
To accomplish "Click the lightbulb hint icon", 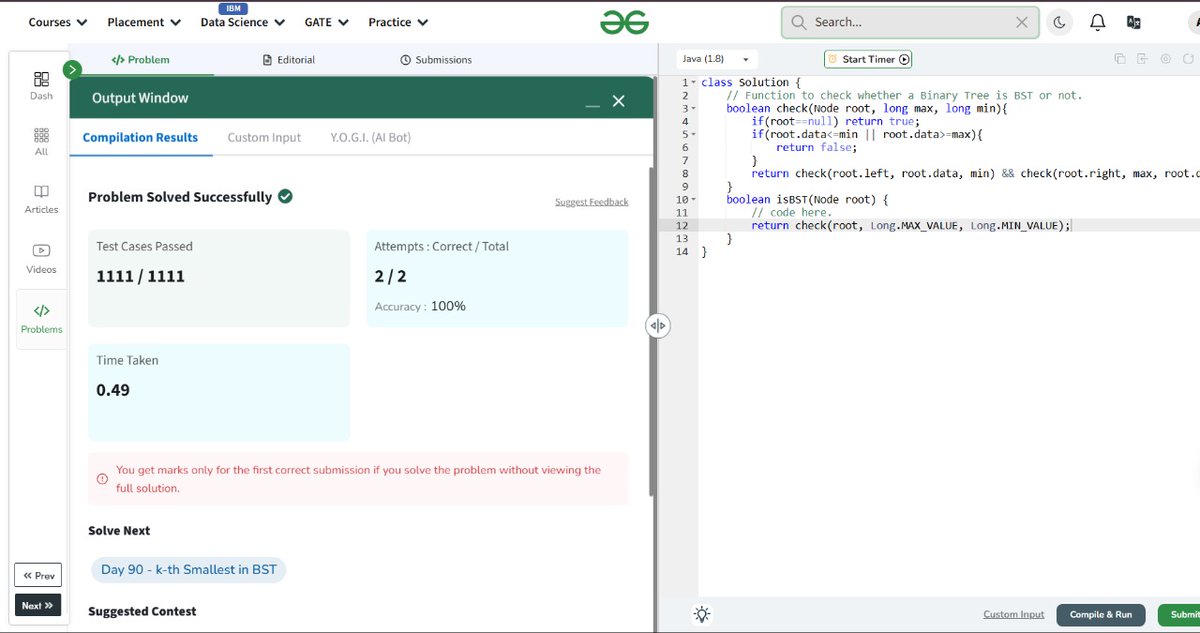I will [x=702, y=614].
